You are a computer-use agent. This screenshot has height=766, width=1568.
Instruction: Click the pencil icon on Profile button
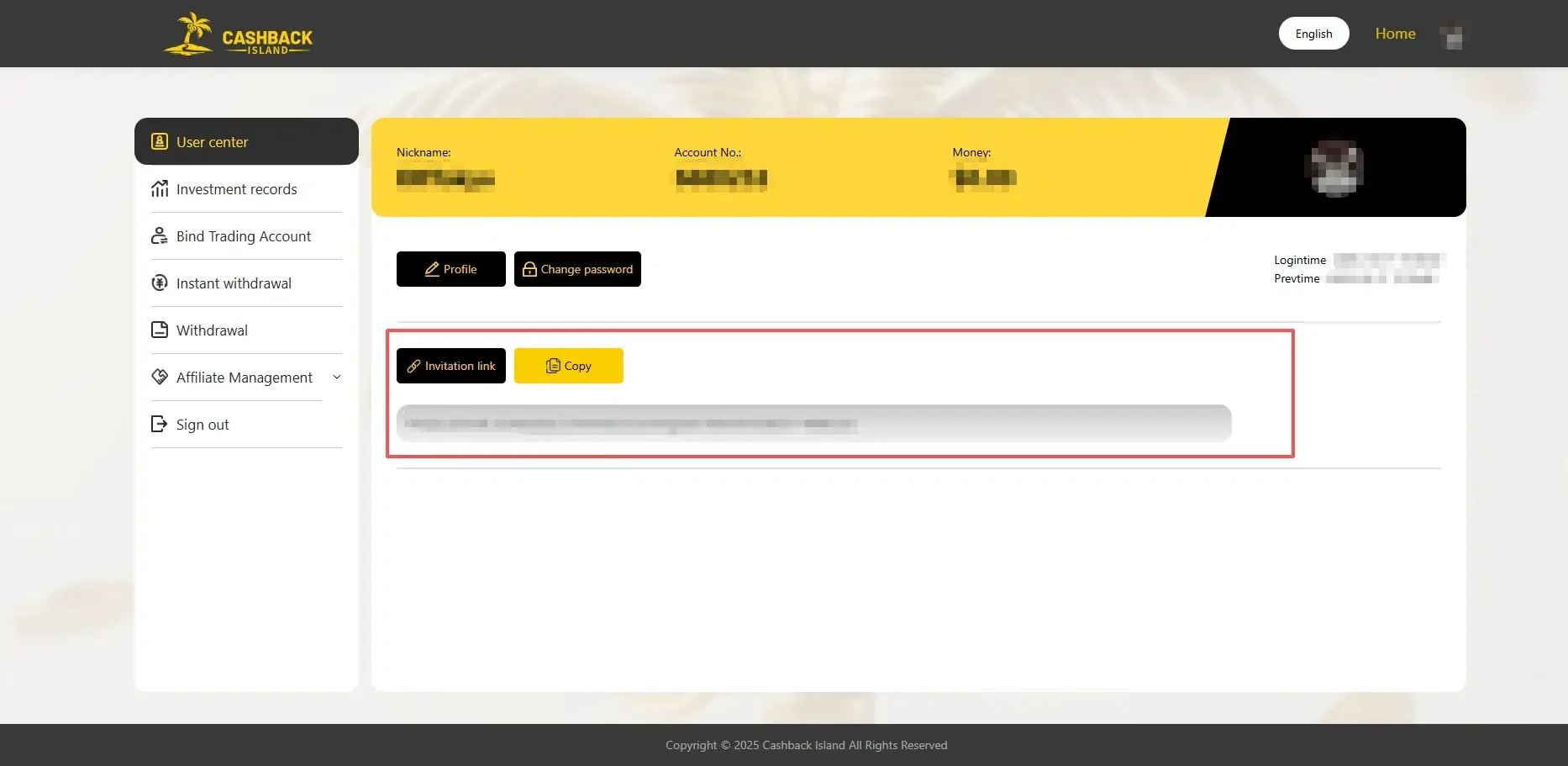(x=432, y=269)
